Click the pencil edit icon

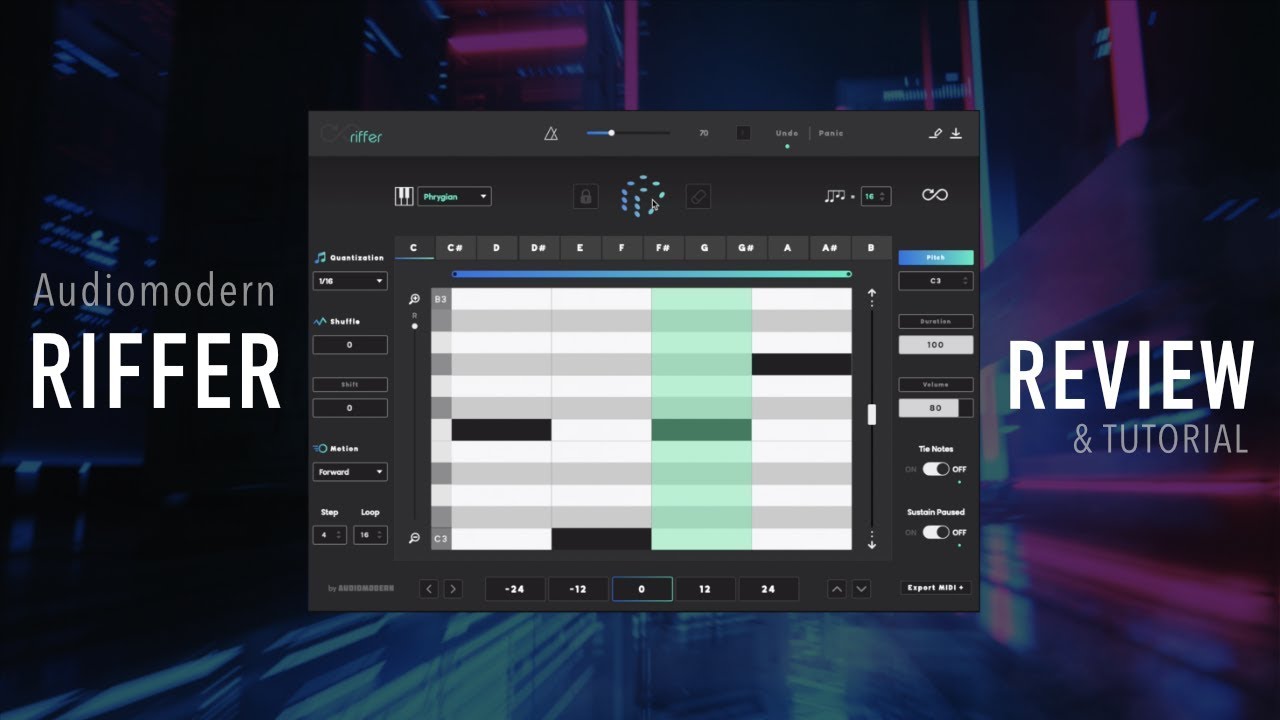click(x=936, y=133)
